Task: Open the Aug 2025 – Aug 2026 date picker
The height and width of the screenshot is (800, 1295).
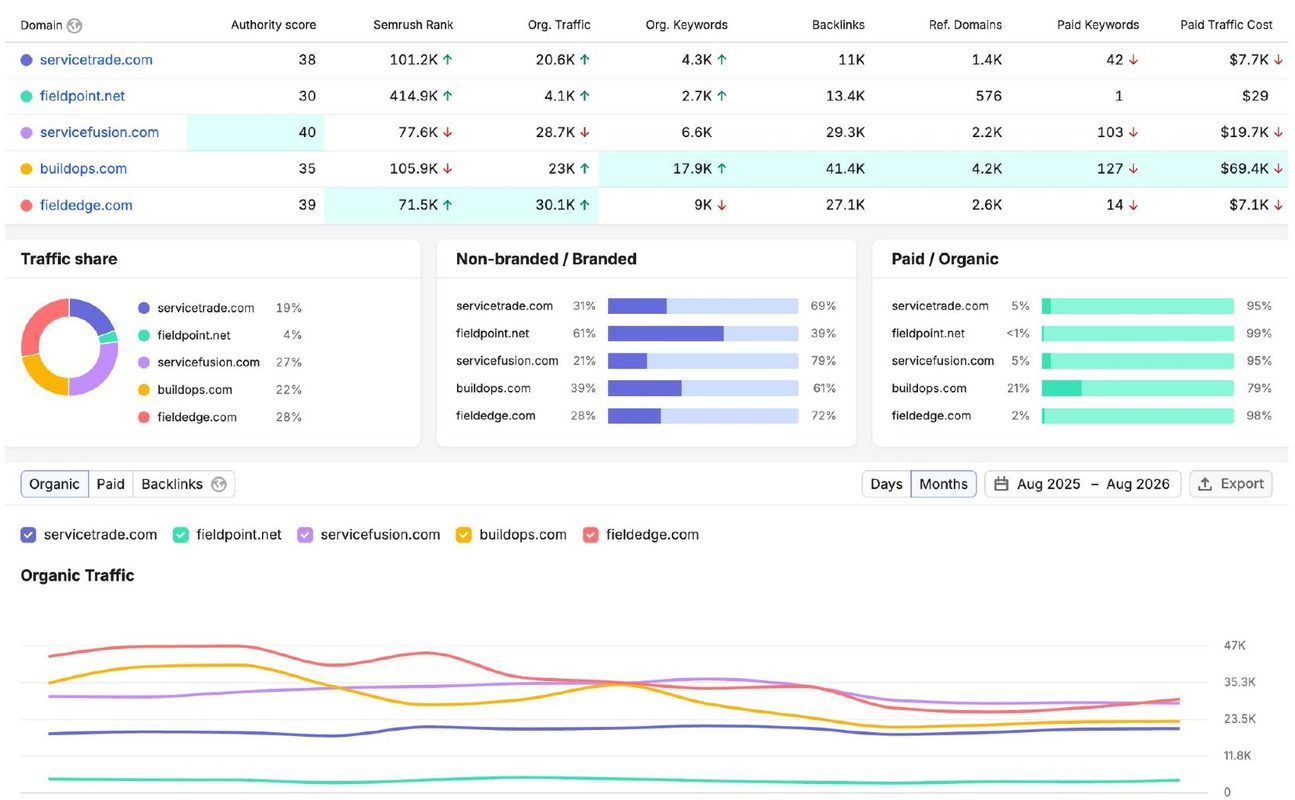Action: 1083,484
